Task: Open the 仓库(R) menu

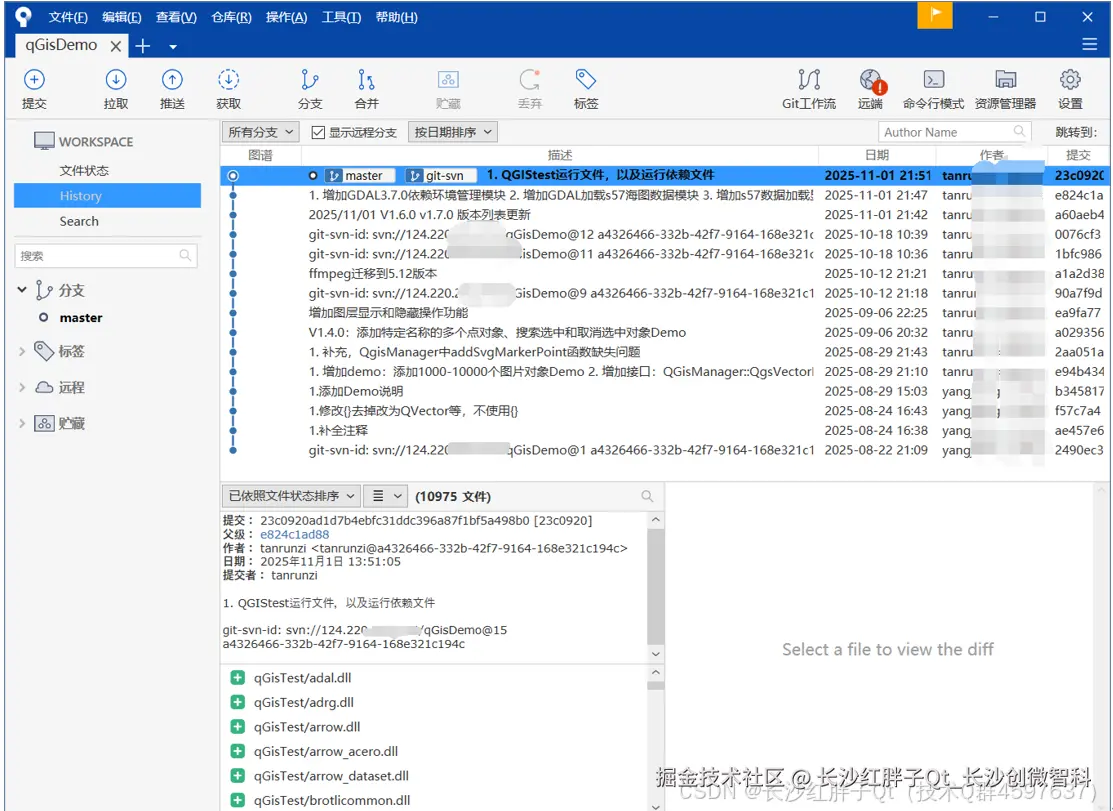Action: tap(231, 17)
